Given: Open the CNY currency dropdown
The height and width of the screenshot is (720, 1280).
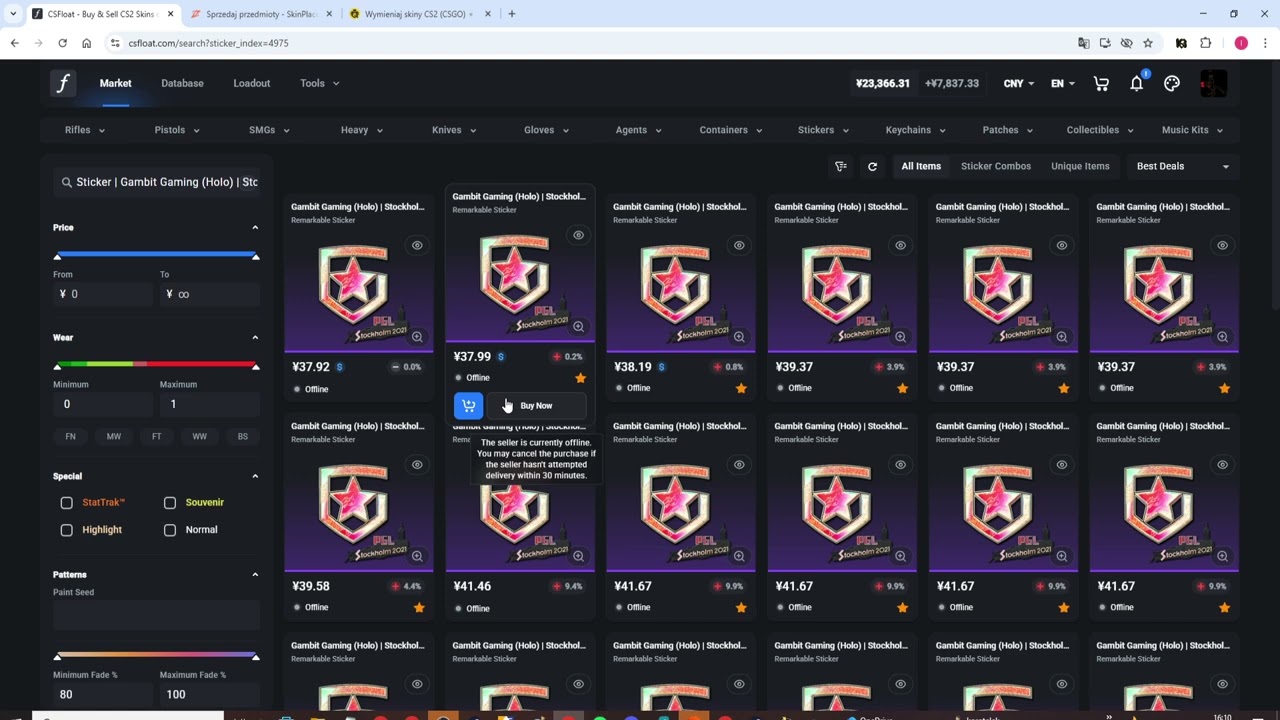Looking at the screenshot, I should 1019,84.
